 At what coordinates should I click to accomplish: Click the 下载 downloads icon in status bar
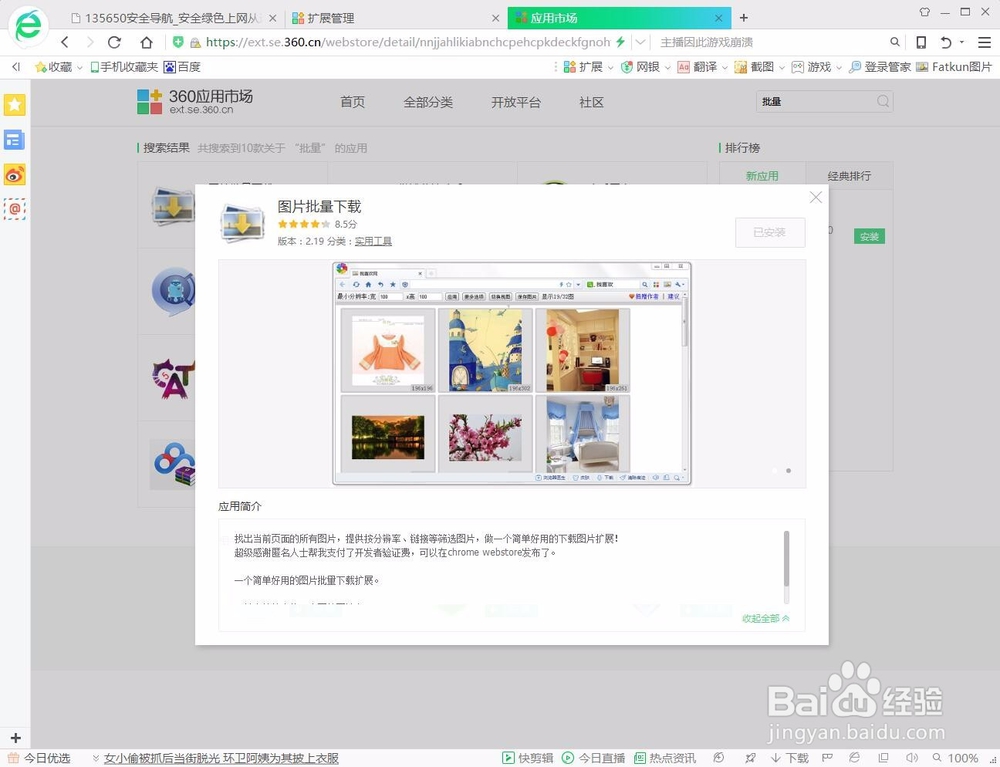coord(789,758)
